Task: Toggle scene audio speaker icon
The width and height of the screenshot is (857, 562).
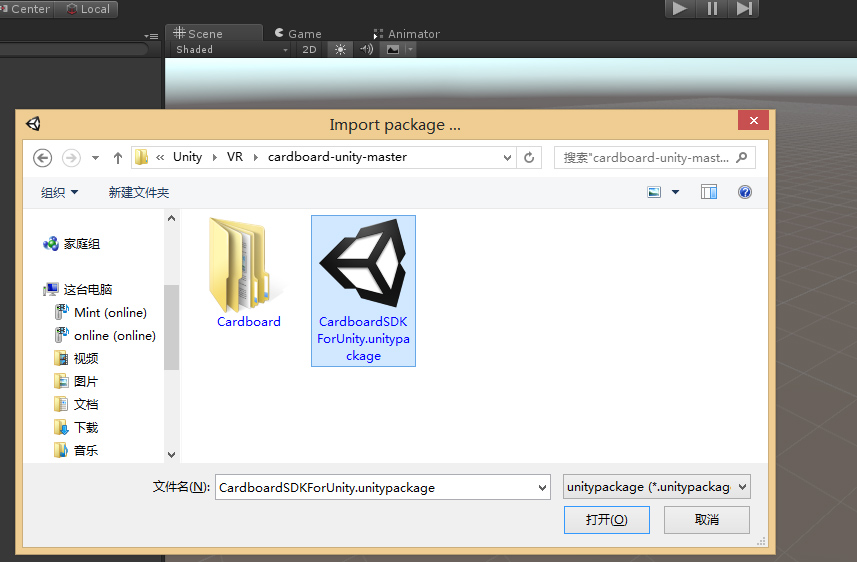Action: tap(366, 49)
